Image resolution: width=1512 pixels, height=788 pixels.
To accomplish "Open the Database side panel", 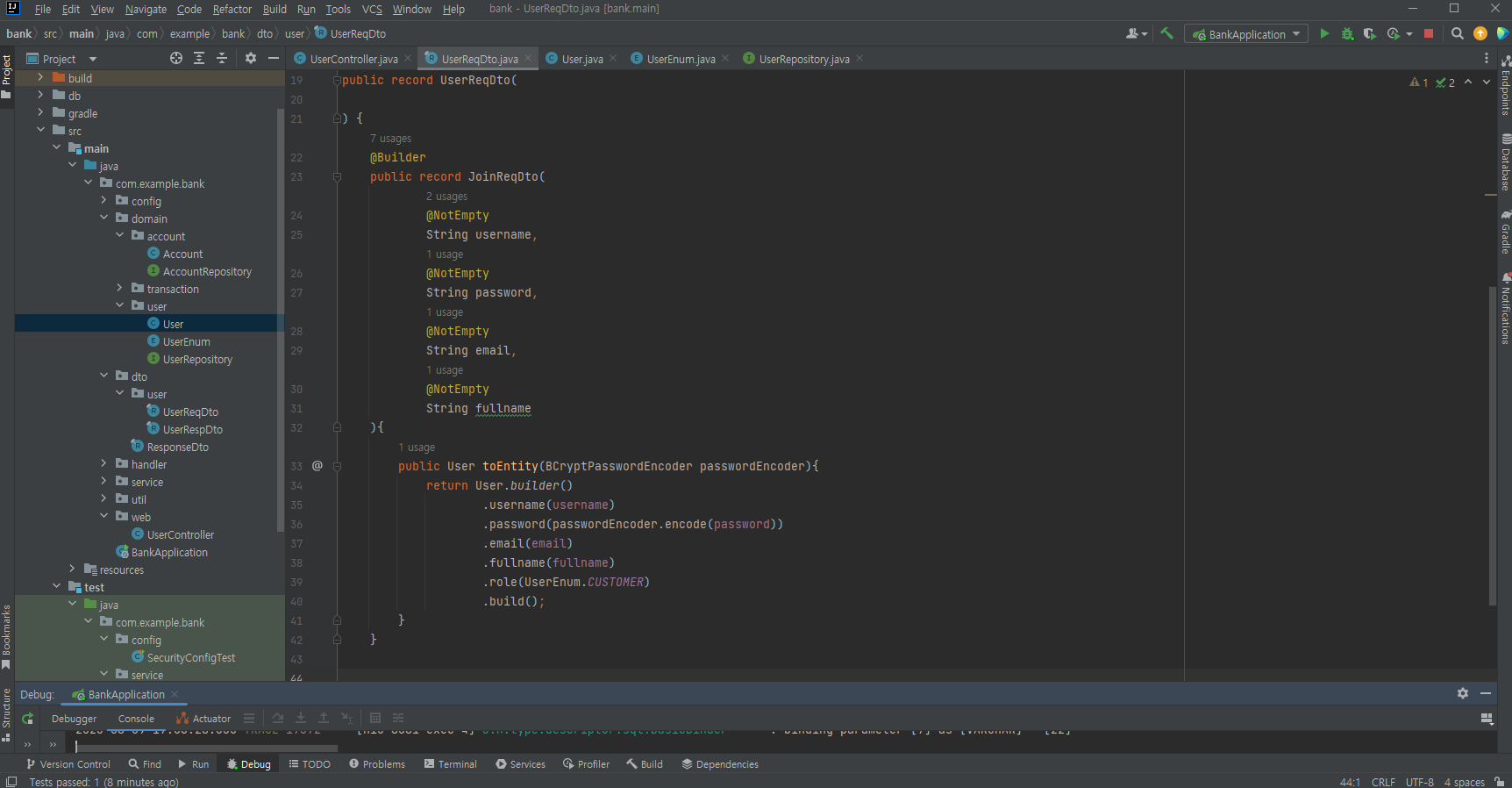I will [1505, 162].
